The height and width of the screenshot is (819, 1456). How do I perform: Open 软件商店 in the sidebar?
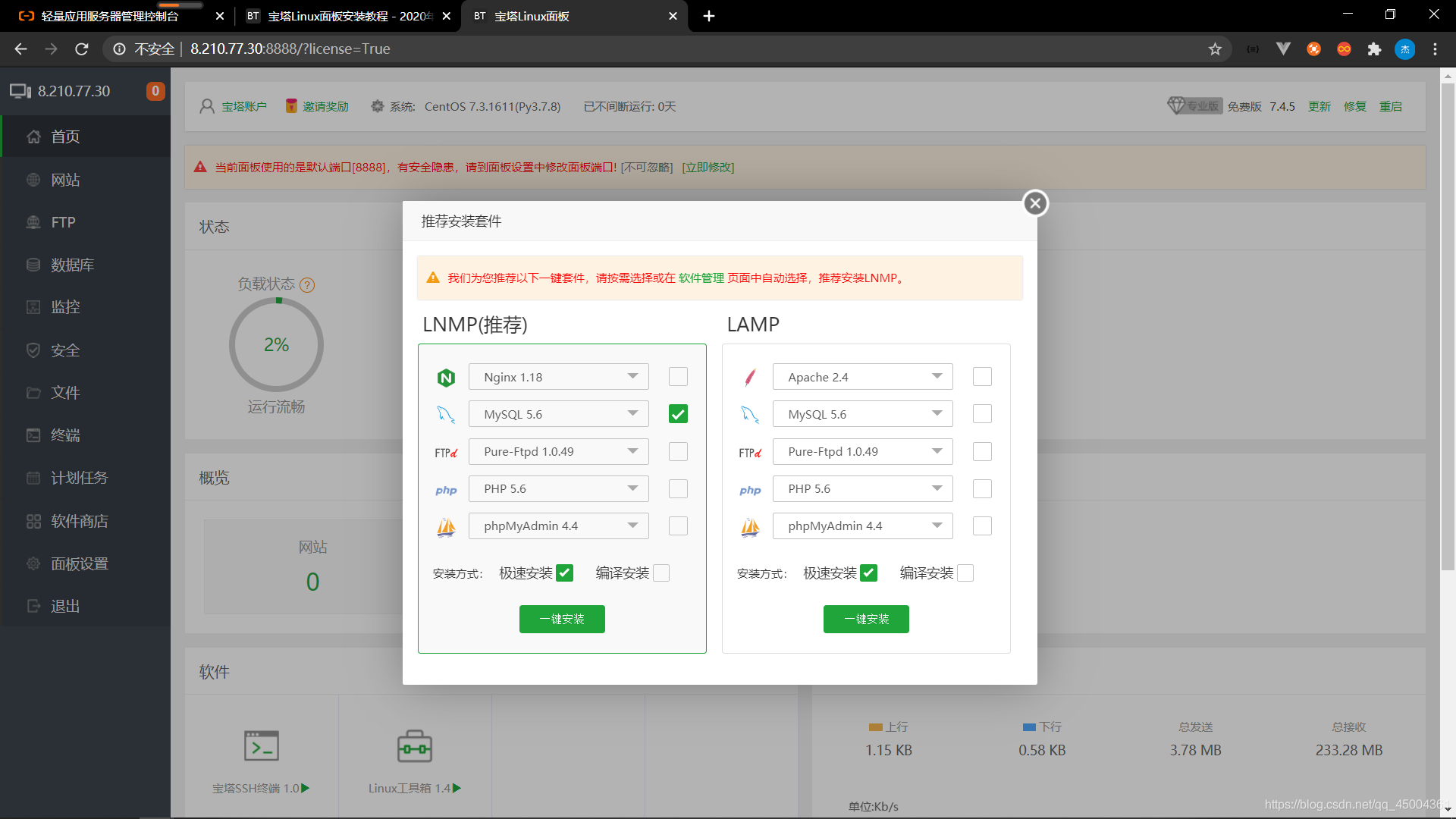(85, 521)
